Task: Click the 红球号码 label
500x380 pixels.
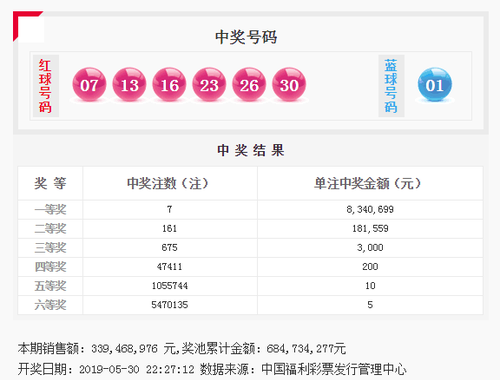Action: click(46, 86)
